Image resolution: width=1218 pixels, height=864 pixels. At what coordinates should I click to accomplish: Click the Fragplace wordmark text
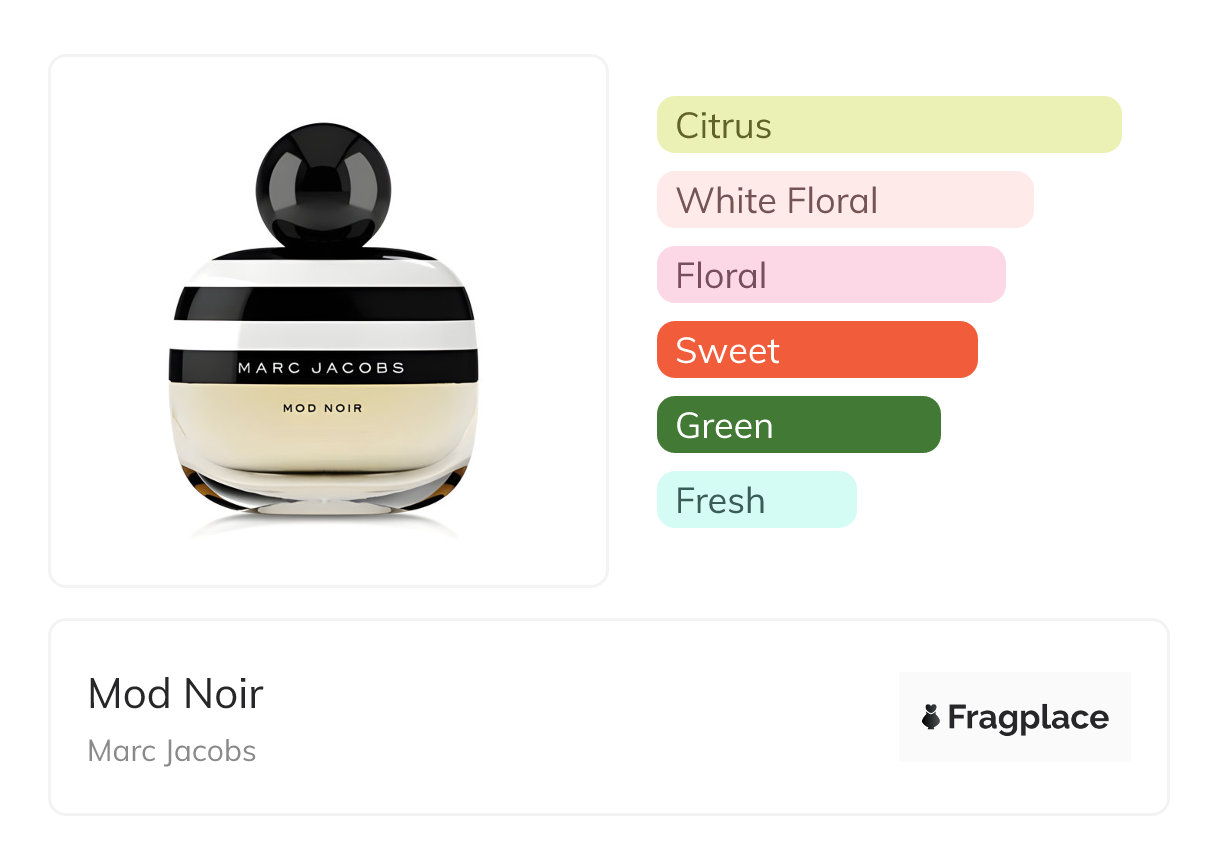click(x=1028, y=718)
